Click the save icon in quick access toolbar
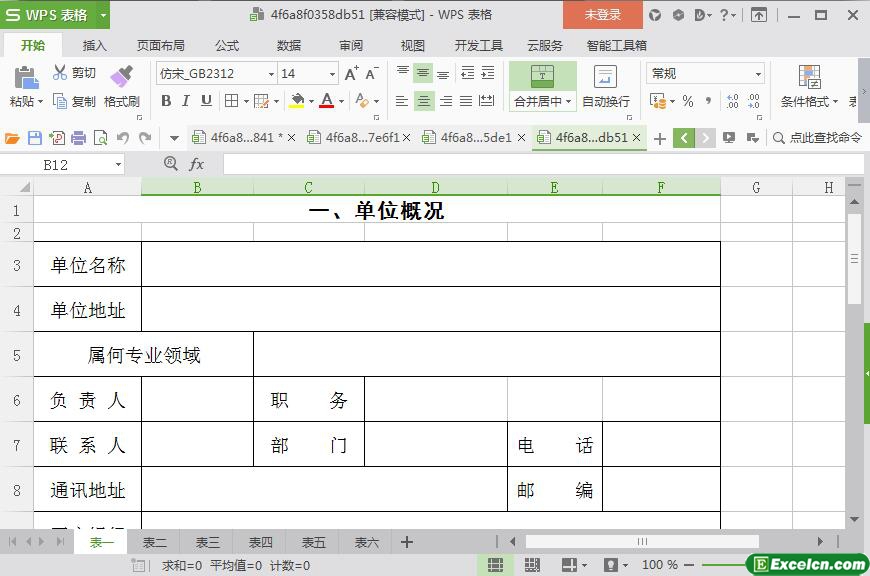 [x=35, y=138]
